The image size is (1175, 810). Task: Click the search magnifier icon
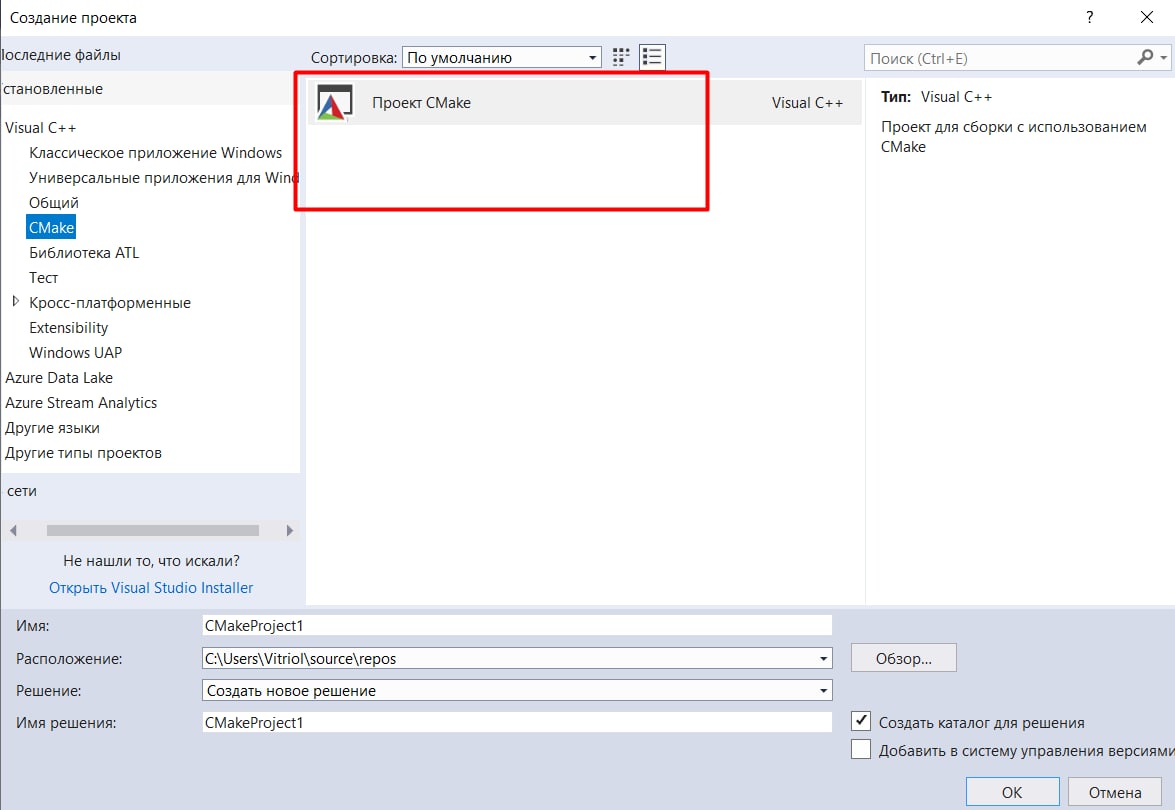click(x=1144, y=58)
